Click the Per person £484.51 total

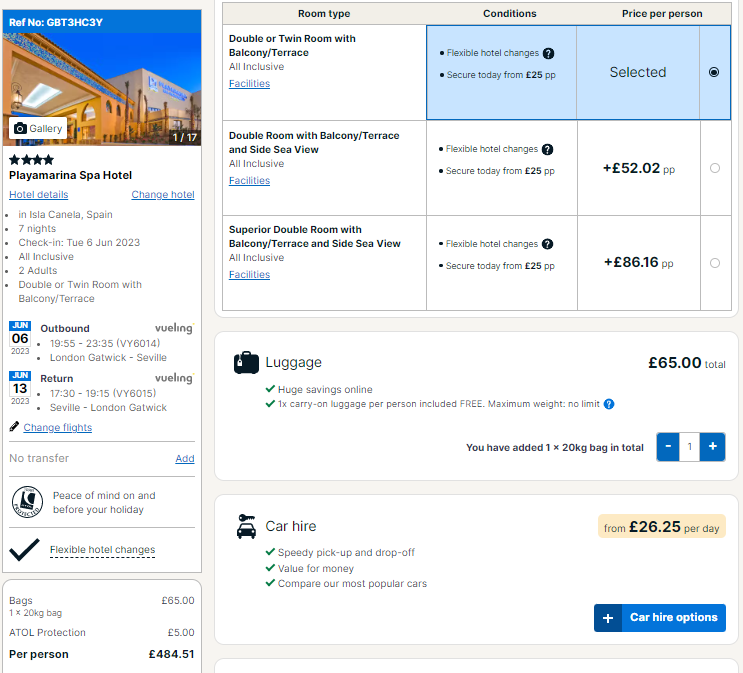click(x=102, y=654)
